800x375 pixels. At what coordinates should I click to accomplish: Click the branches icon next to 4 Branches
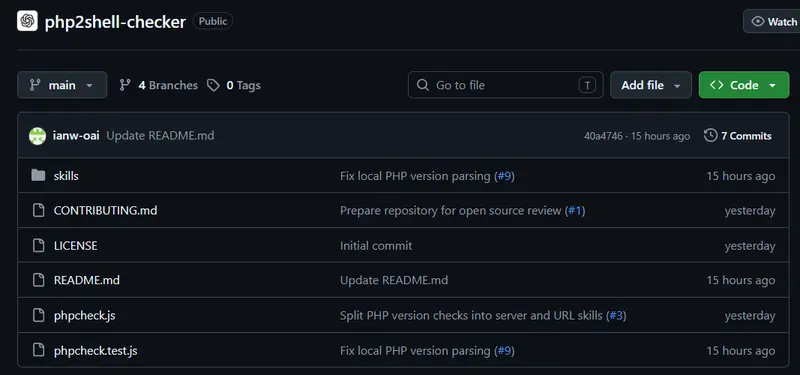point(124,85)
